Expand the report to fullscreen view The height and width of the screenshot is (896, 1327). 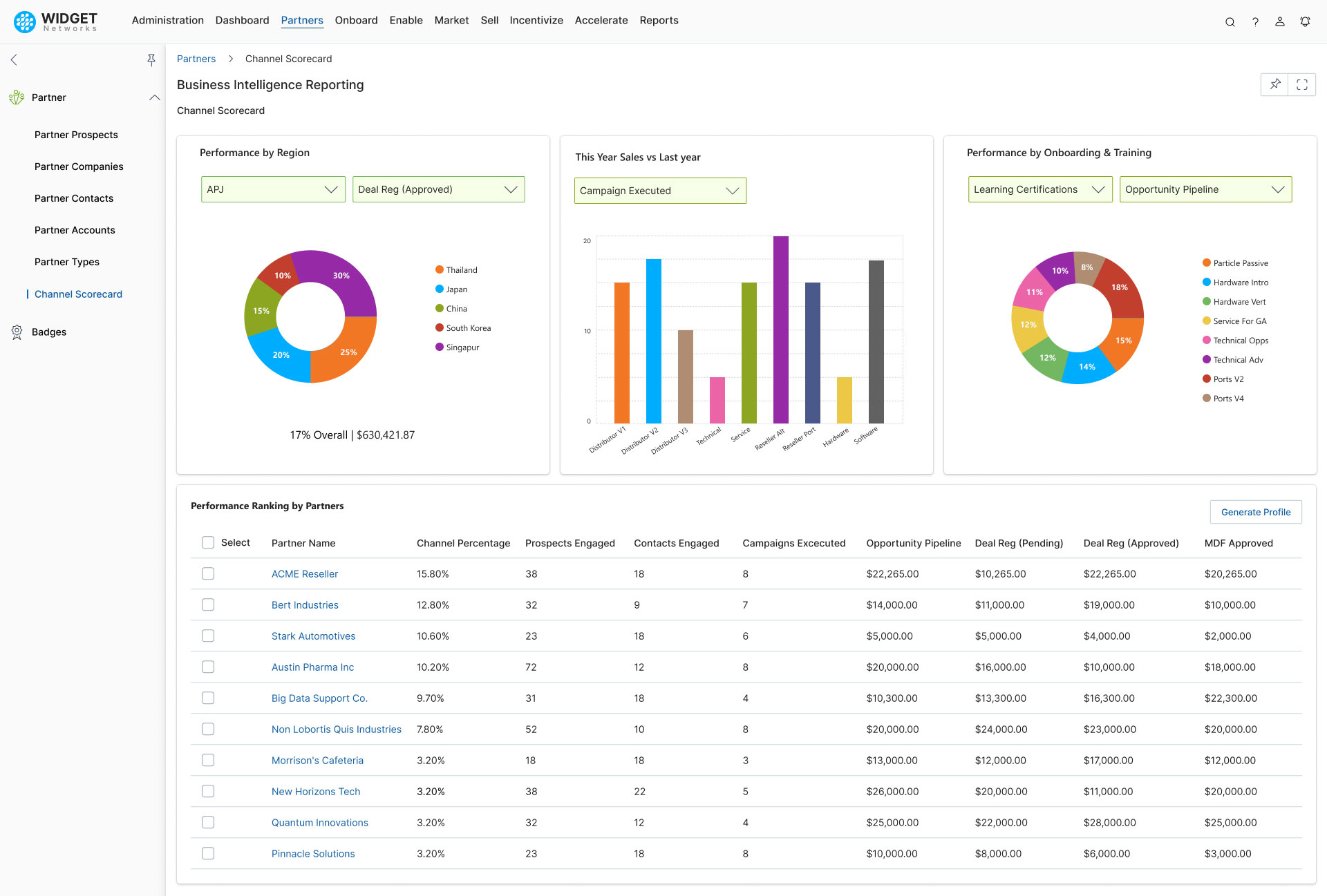point(1303,84)
